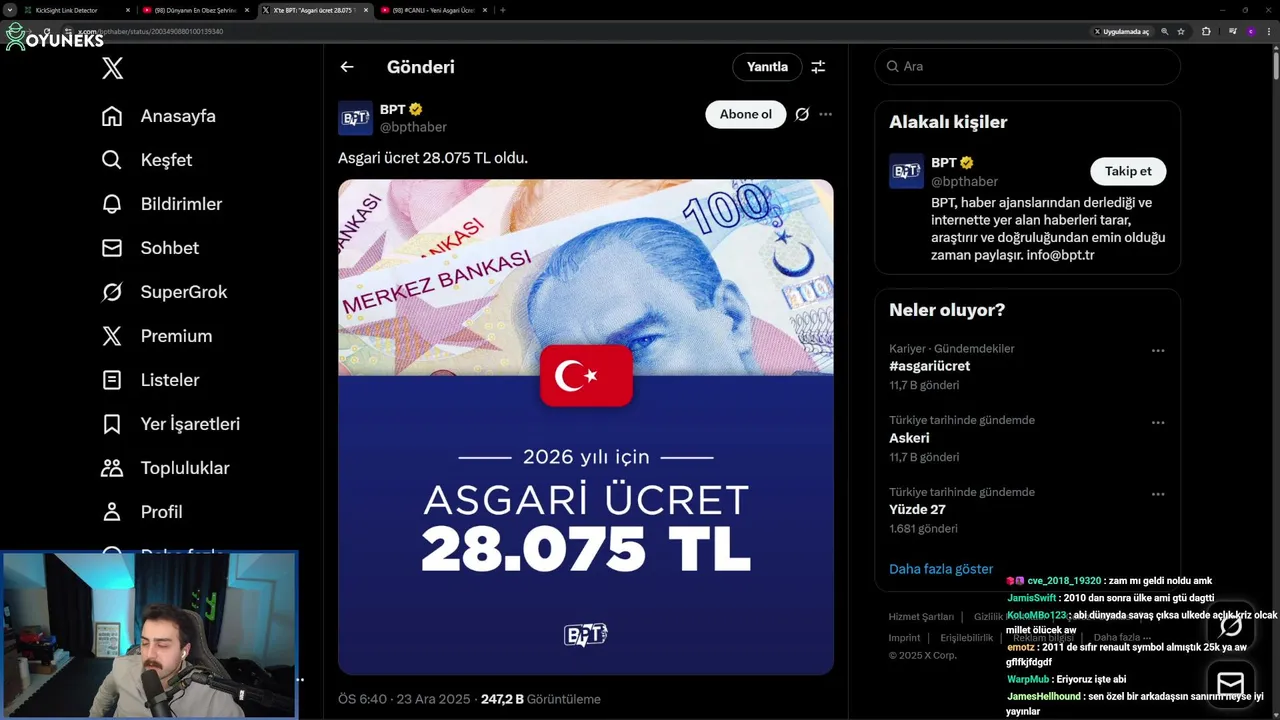Open the Keşfet explore page
This screenshot has height=720, width=1280.
tap(147, 160)
